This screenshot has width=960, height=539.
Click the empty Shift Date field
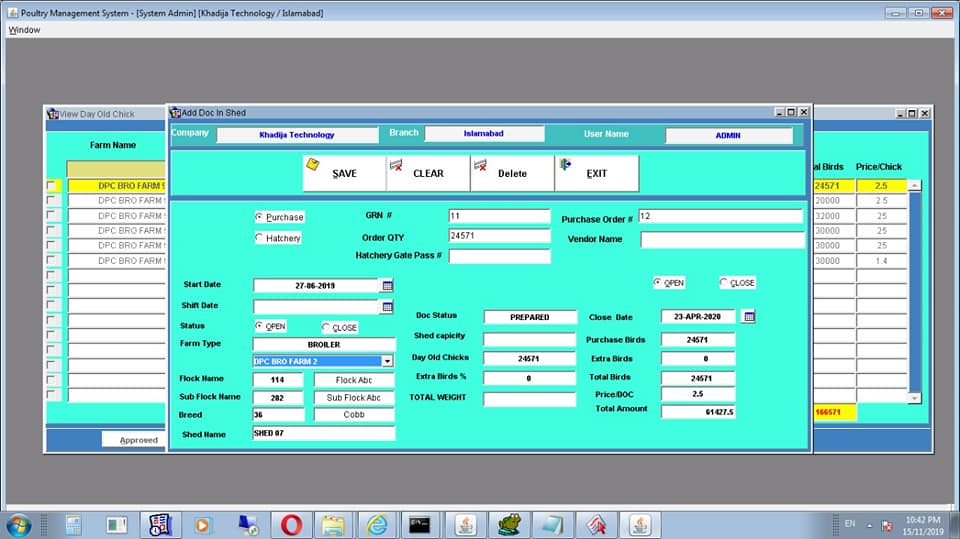click(x=316, y=307)
